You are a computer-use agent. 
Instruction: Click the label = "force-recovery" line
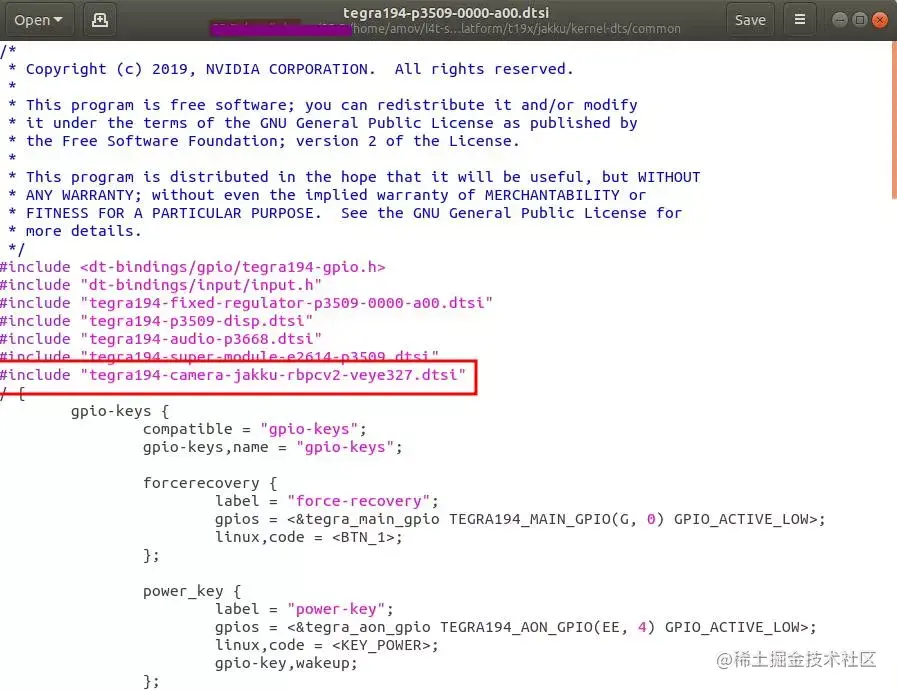point(327,501)
